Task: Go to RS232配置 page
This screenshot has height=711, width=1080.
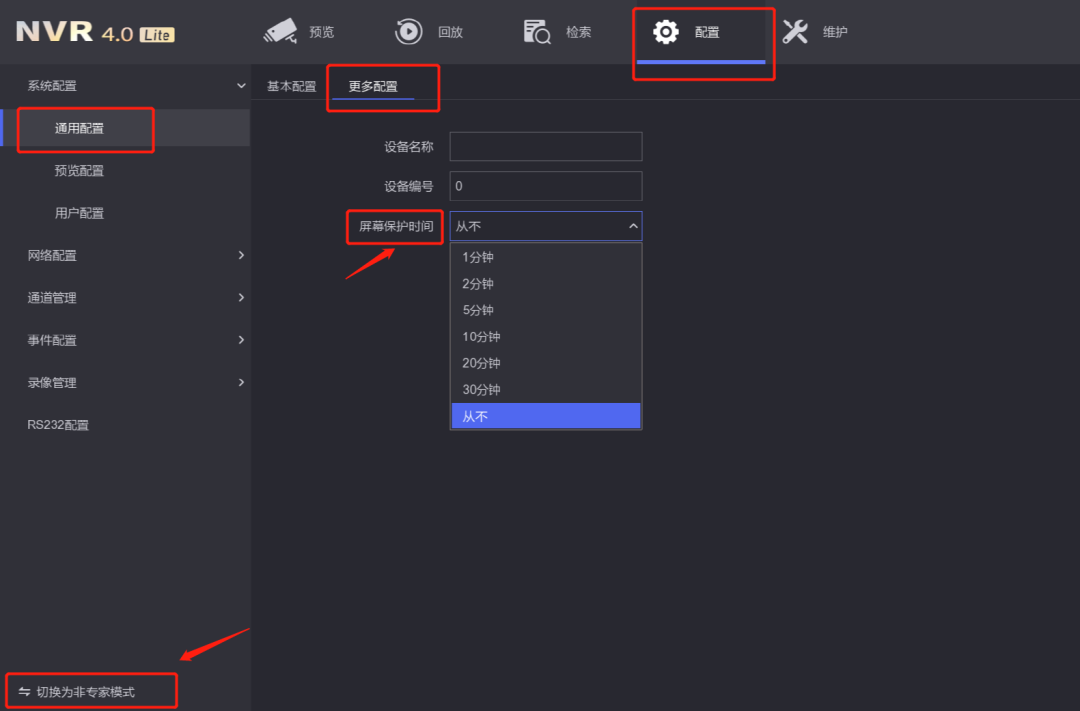Action: 58,425
